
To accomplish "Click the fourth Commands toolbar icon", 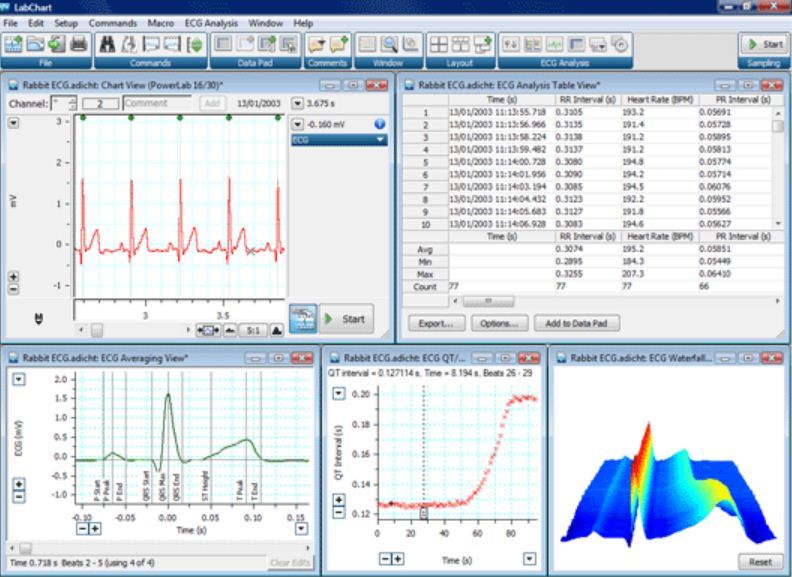I will pos(172,44).
